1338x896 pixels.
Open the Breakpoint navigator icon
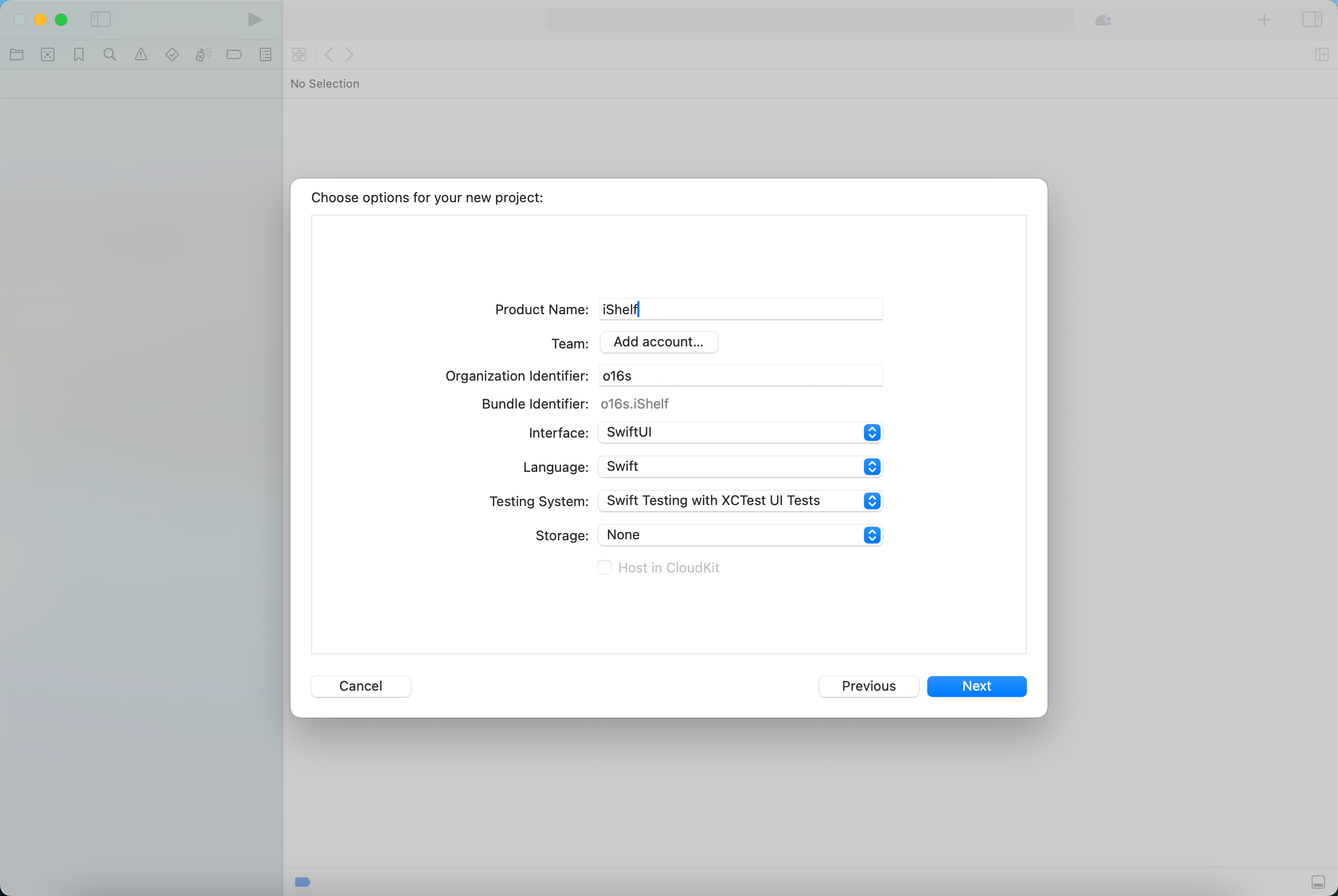234,55
